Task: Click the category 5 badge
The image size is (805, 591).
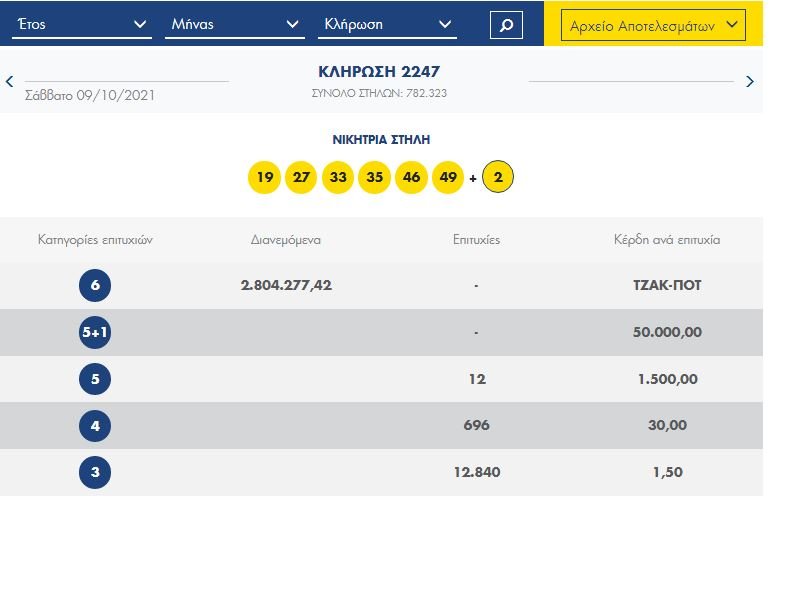Action: tap(95, 380)
